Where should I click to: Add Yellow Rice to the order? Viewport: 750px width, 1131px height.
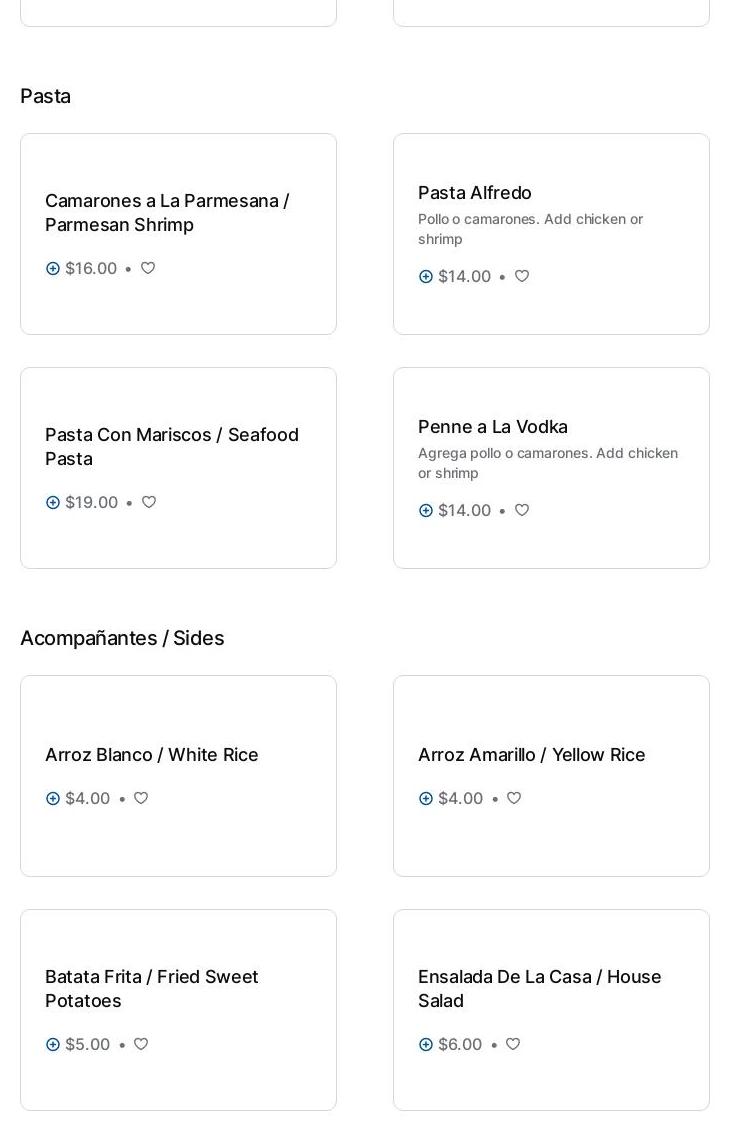click(426, 798)
